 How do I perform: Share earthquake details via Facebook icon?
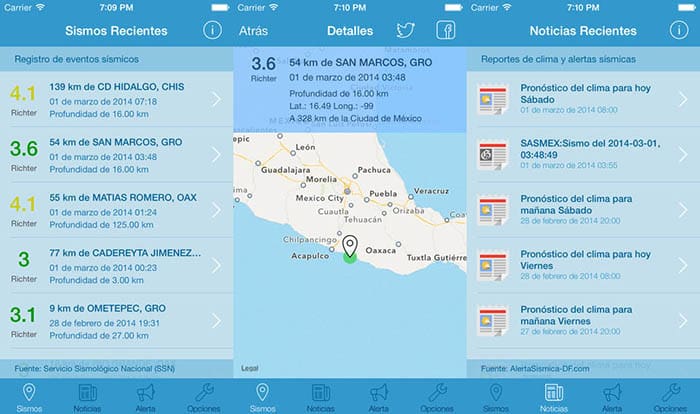point(446,30)
